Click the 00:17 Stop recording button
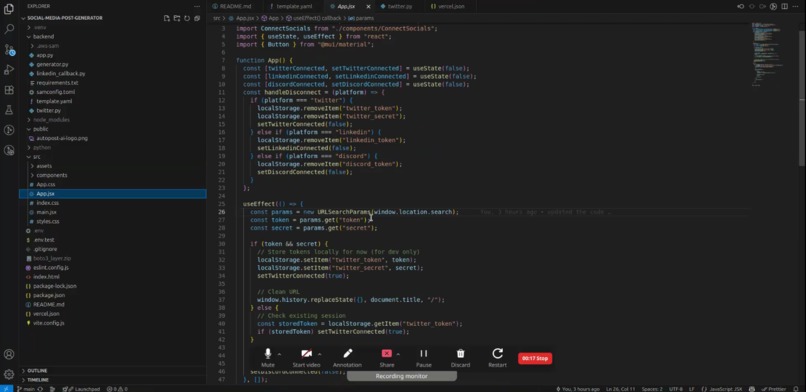The image size is (806, 392). [535, 358]
